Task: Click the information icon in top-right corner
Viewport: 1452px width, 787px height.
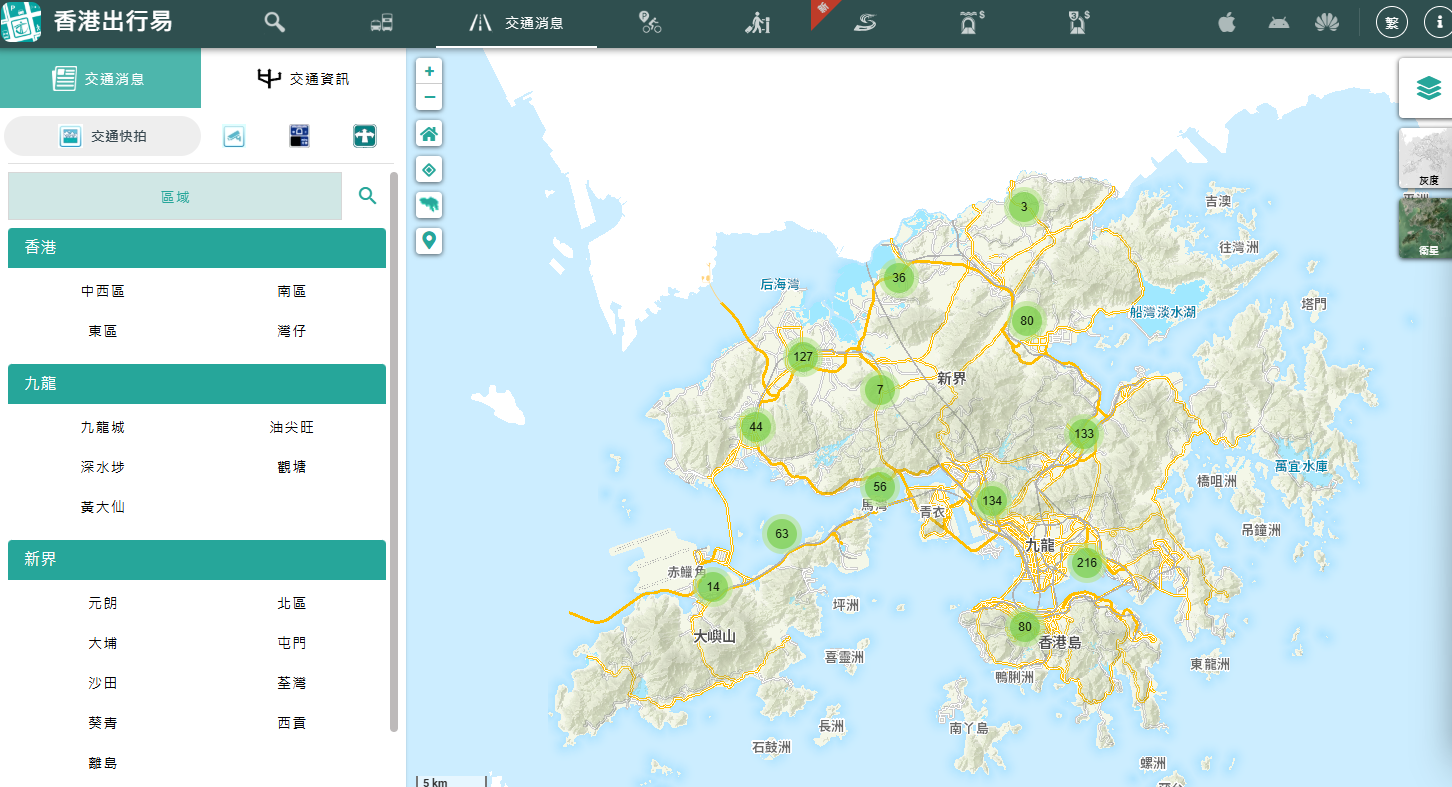Action: [x=1437, y=23]
